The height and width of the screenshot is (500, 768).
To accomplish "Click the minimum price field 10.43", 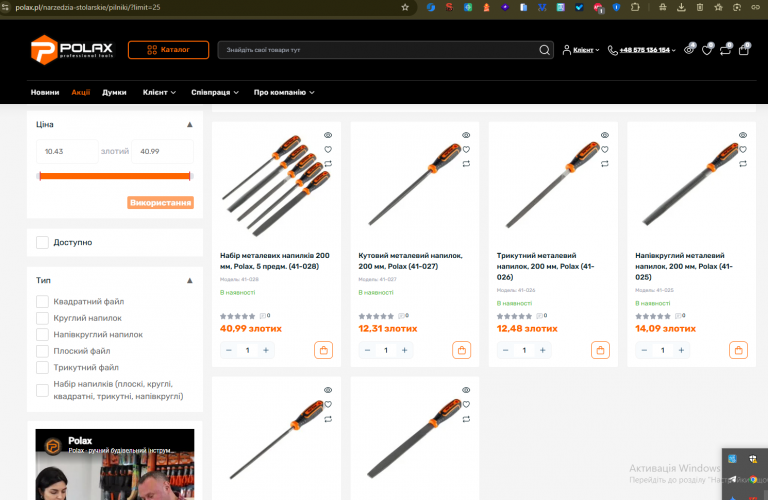I will pyautogui.click(x=67, y=151).
